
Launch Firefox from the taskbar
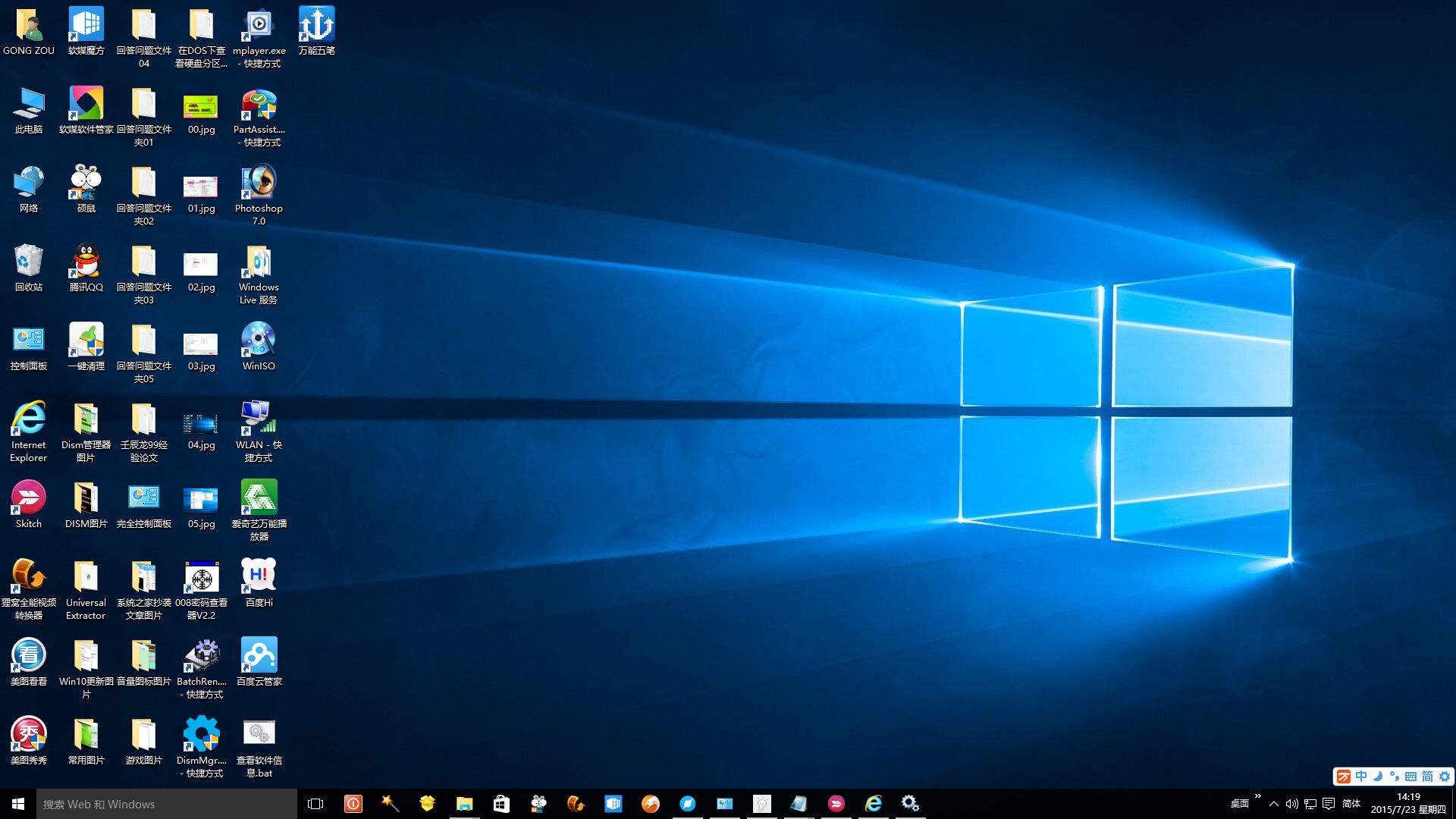651,804
